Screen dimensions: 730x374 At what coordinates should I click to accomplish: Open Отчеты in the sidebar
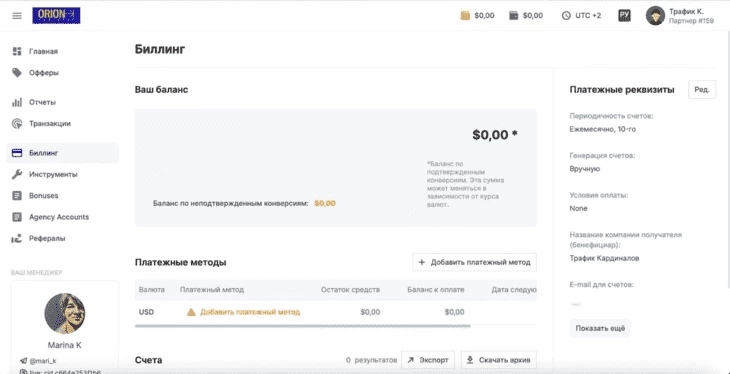pyautogui.click(x=42, y=102)
